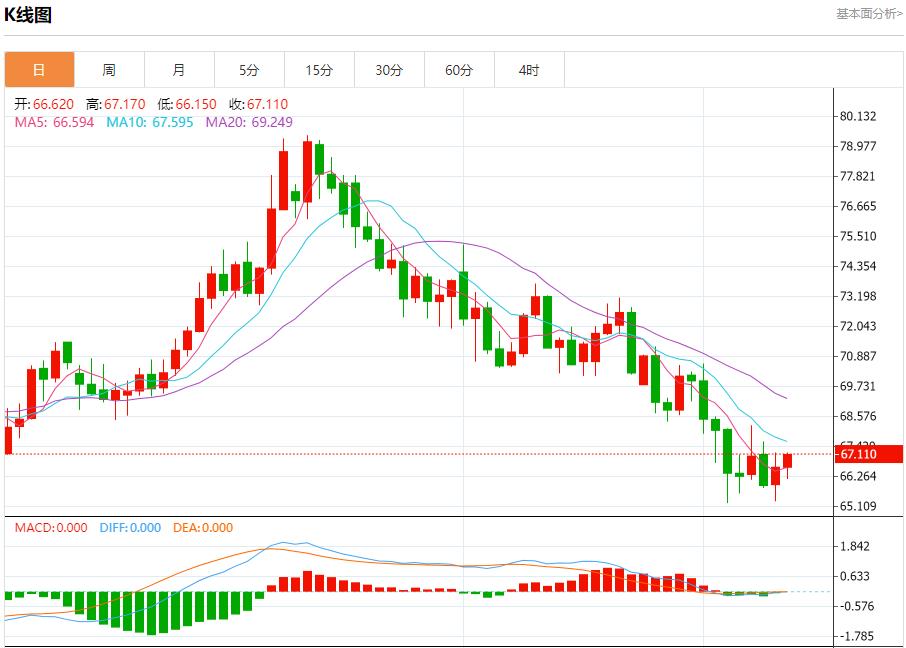
Task: Click the last red candlestick on the right
Action: point(787,461)
